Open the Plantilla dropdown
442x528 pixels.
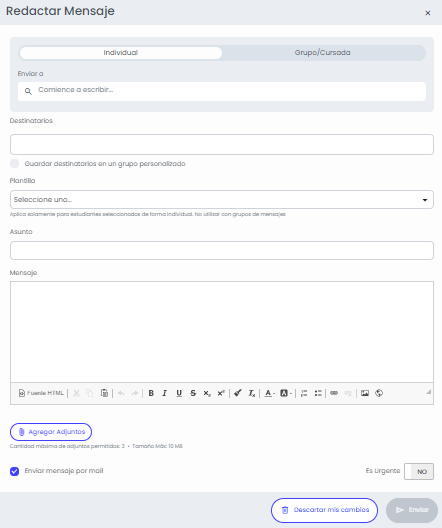click(222, 200)
